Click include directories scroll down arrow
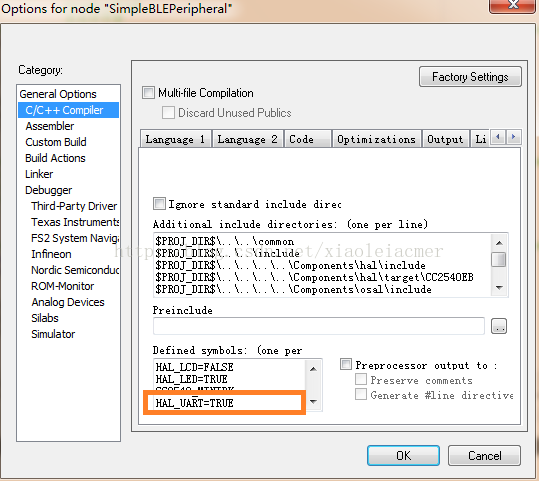The image size is (539, 481). click(x=499, y=287)
